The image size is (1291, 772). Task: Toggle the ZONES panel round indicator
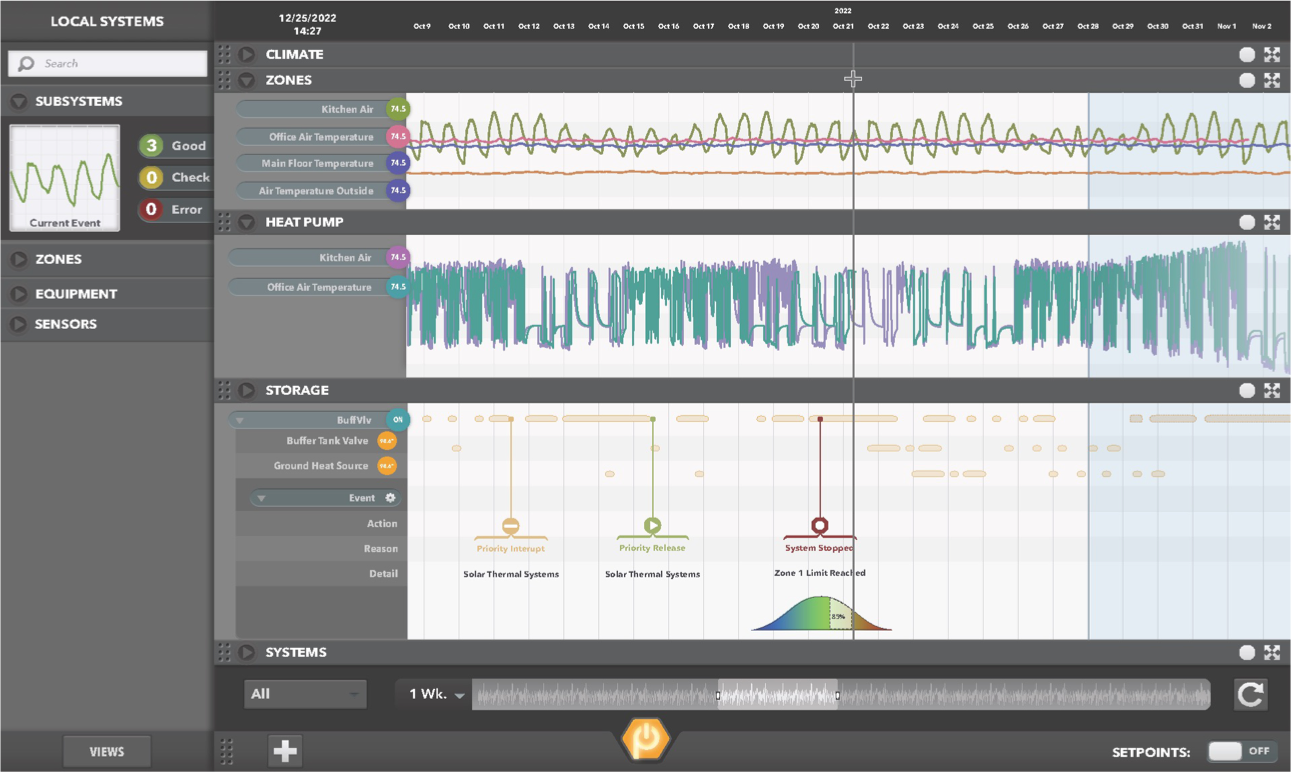[x=1247, y=80]
